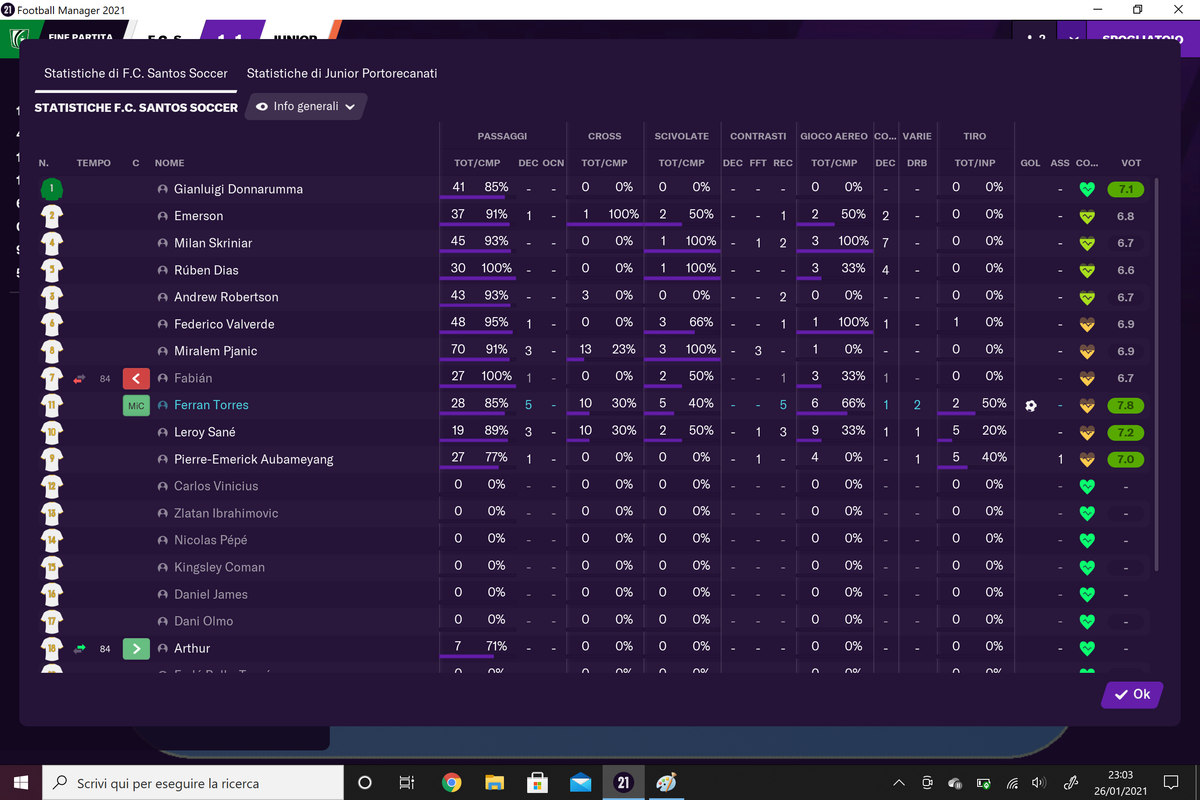
Task: Click Ferran Torres's 7.8 rating badge
Action: 1126,405
